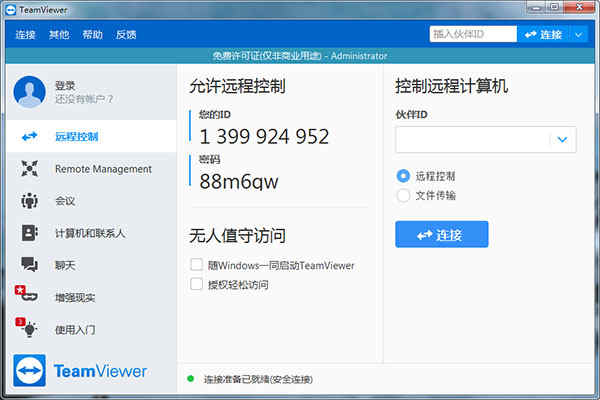The image size is (600, 400).
Task: Open 计算机和联系人 contacts icon
Action: 29,233
